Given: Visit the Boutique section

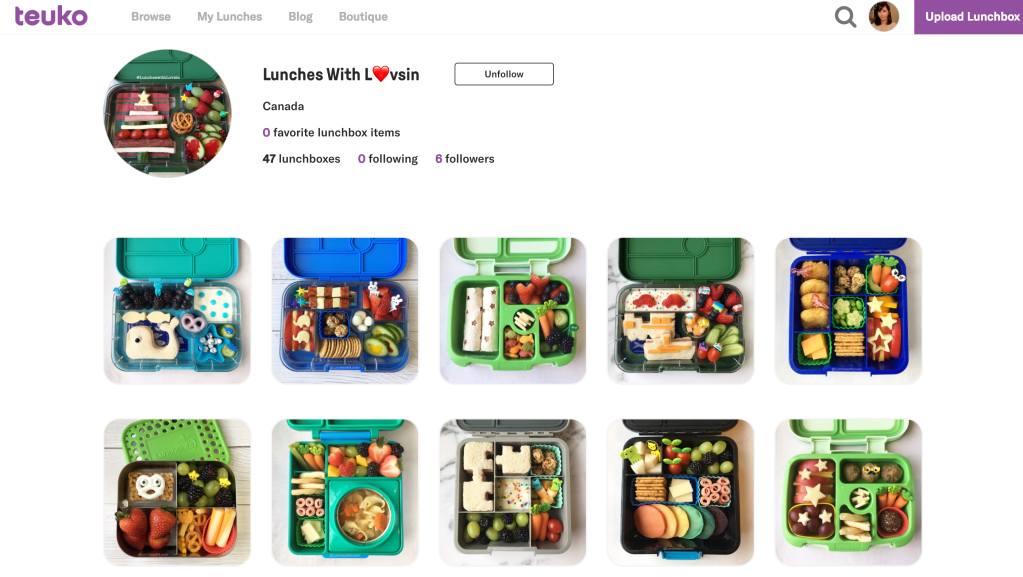Looking at the screenshot, I should click(363, 17).
